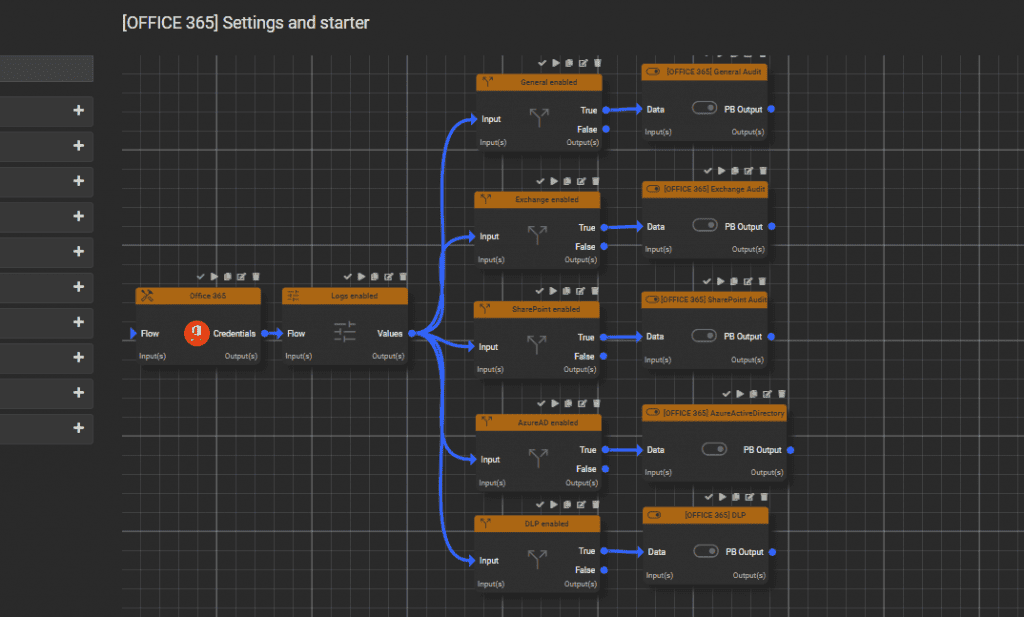1024x617 pixels.
Task: Run the Office 365 node with its play icon
Action: point(214,277)
